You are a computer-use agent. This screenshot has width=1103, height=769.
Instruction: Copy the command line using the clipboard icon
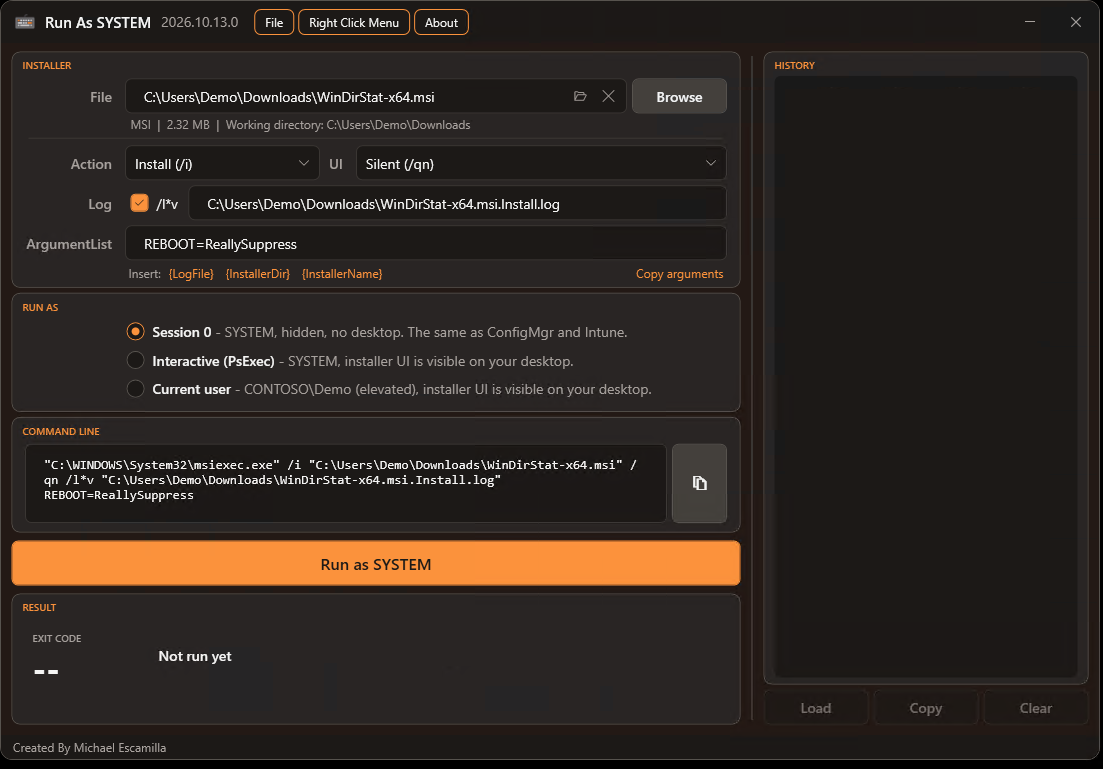point(699,483)
